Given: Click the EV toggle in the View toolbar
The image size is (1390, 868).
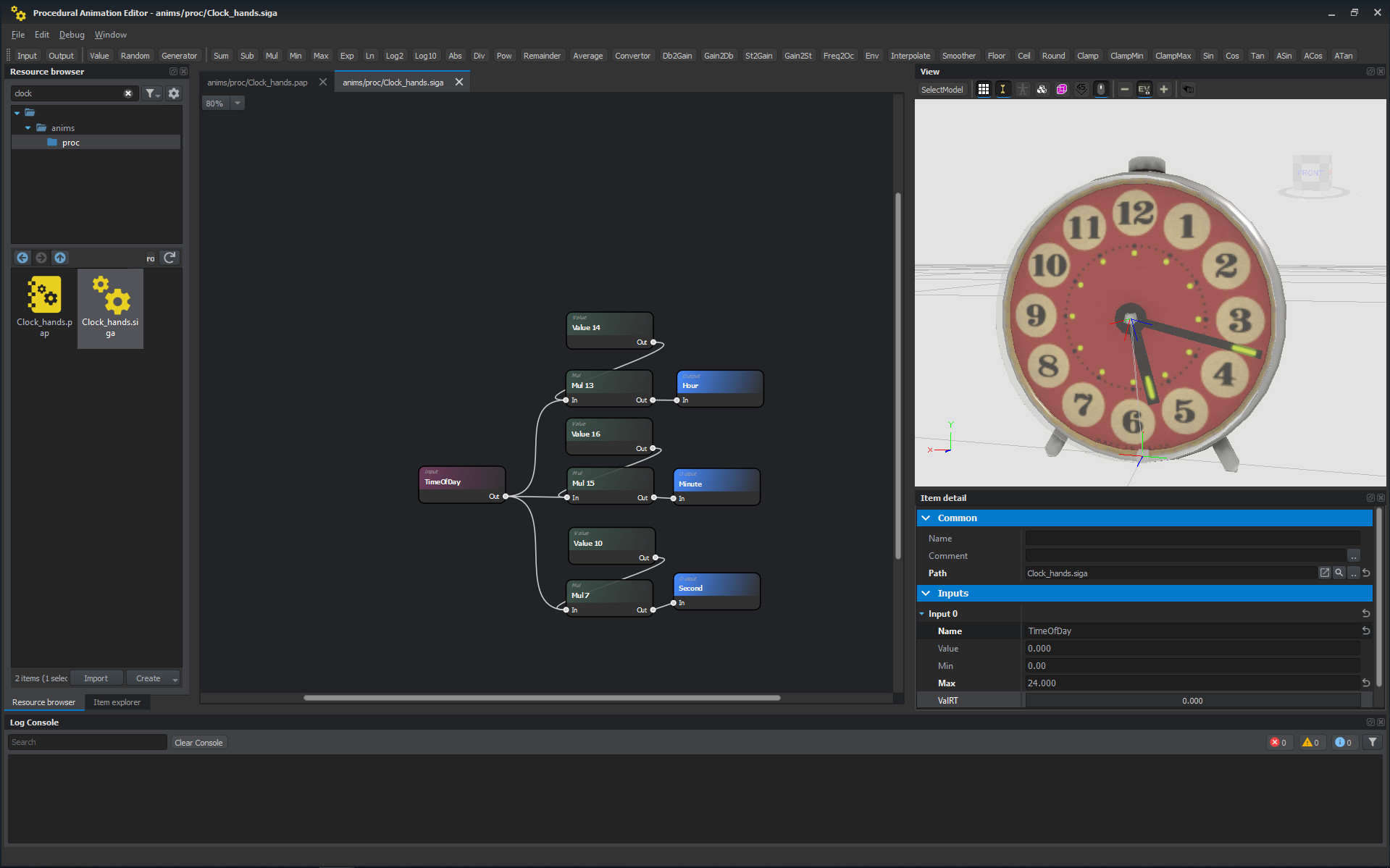Looking at the screenshot, I should pyautogui.click(x=1144, y=89).
